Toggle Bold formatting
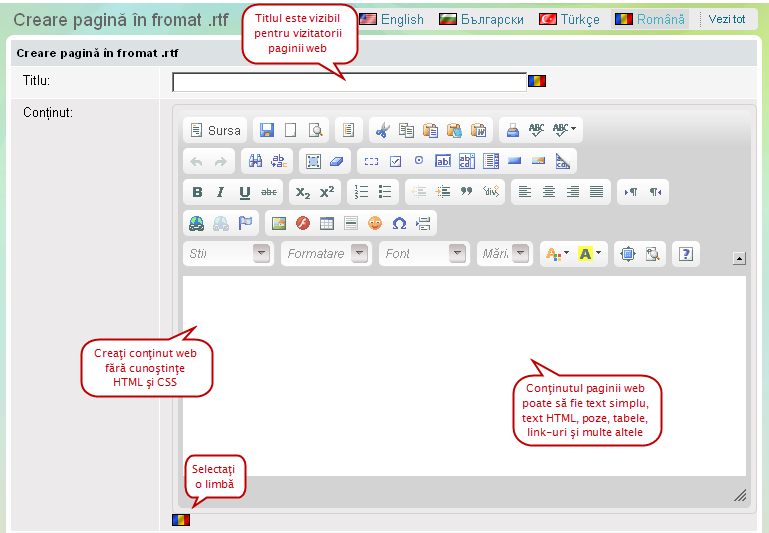Viewport: 769px width, 533px height. 197,192
